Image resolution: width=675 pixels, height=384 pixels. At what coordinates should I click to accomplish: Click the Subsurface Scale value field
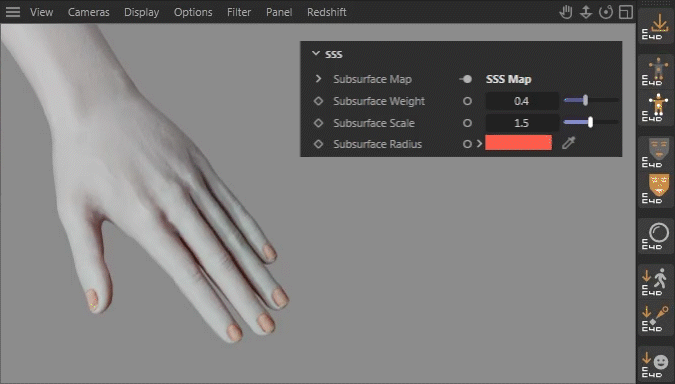522,123
